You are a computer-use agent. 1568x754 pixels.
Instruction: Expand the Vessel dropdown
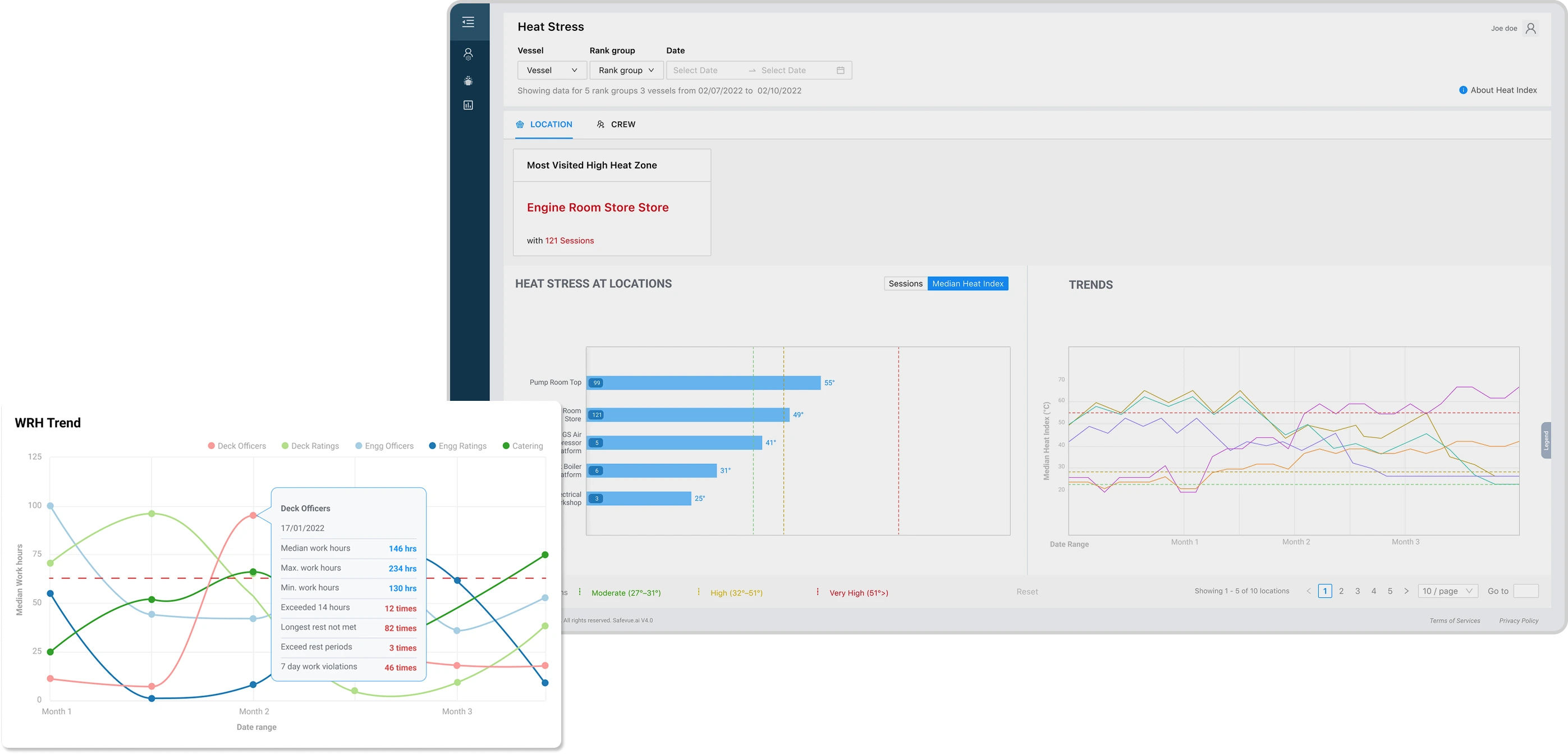[552, 71]
